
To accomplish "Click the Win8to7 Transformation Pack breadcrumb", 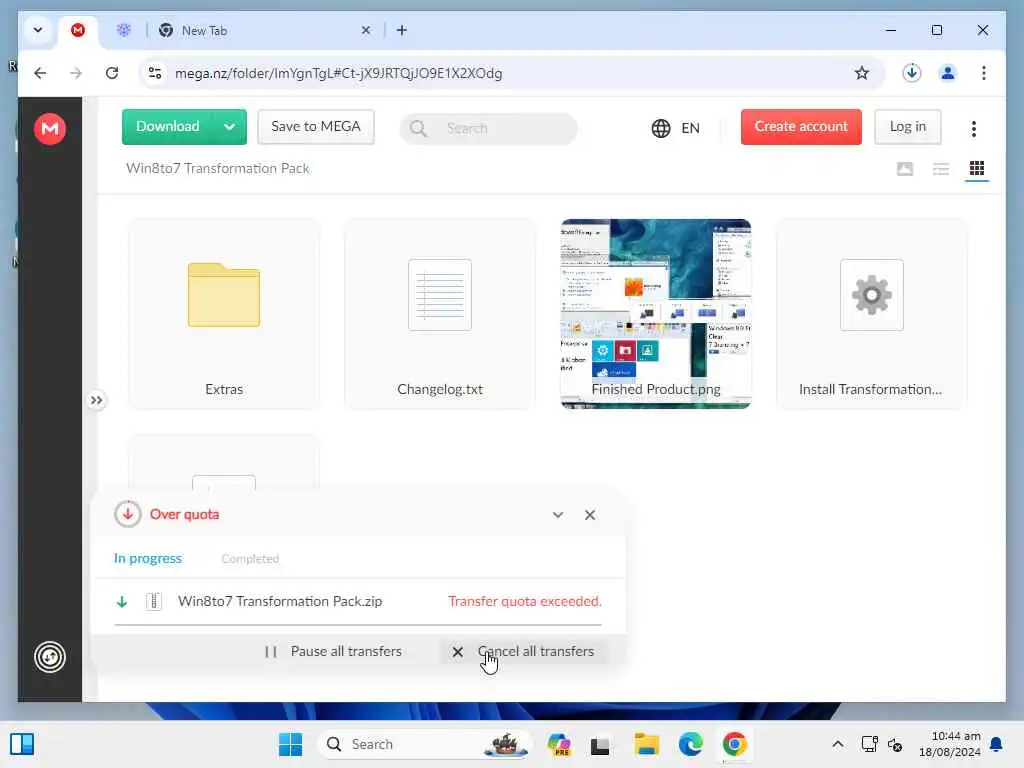I will (x=217, y=168).
